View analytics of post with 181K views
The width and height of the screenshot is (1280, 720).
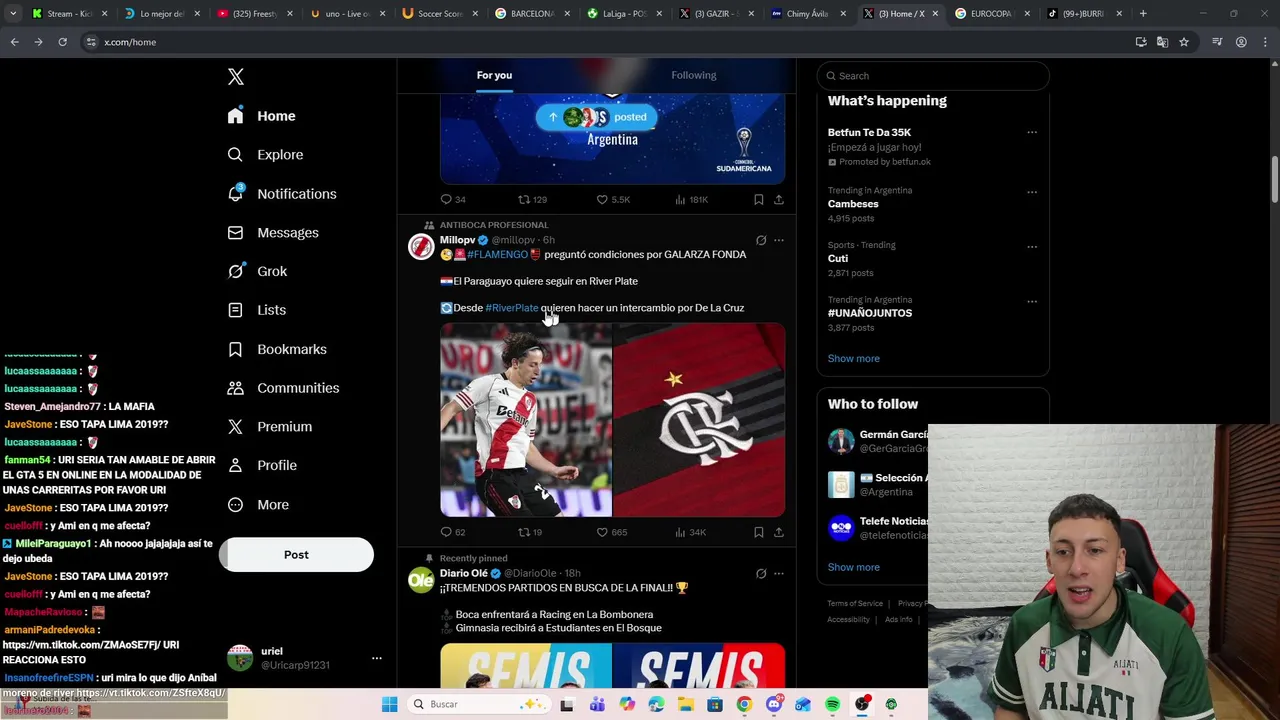(x=692, y=200)
